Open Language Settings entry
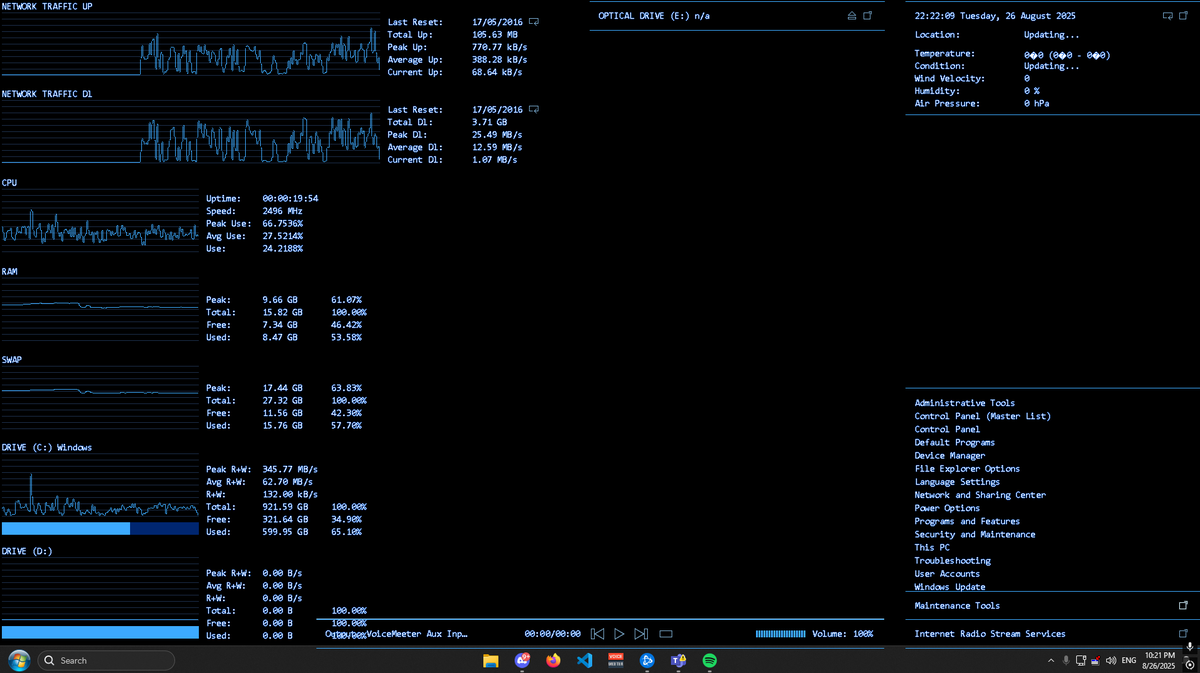Image resolution: width=1200 pixels, height=673 pixels. 957,482
